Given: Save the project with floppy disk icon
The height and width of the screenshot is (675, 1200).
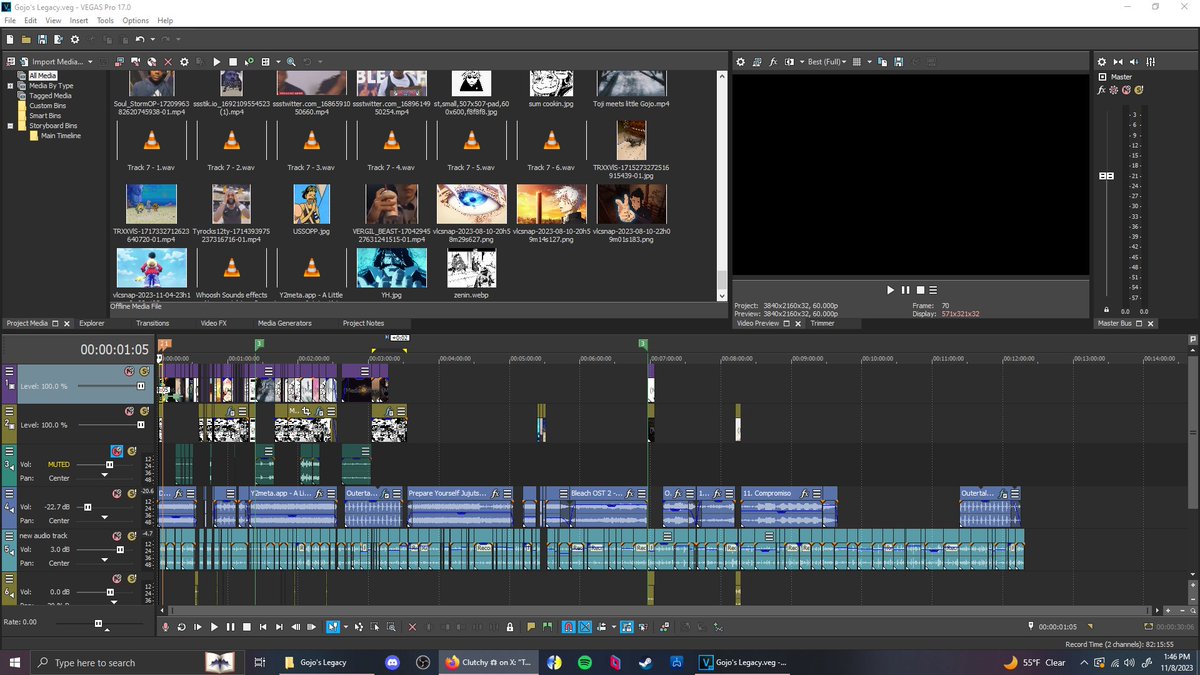Looking at the screenshot, I should (x=42, y=39).
